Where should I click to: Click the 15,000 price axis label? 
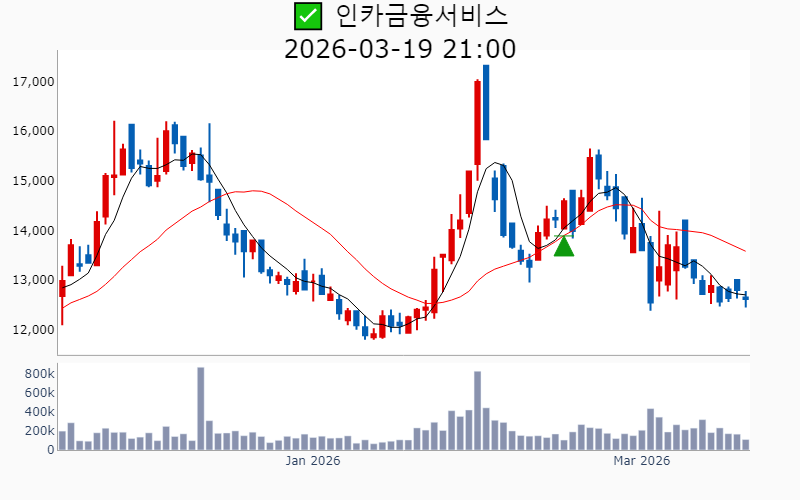point(30,181)
